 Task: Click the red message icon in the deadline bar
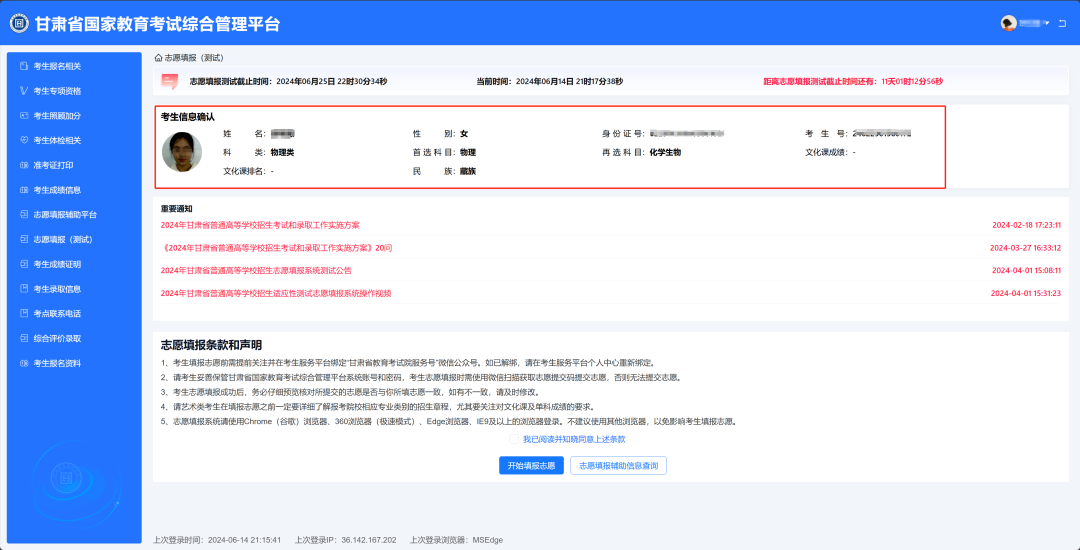[x=169, y=81]
